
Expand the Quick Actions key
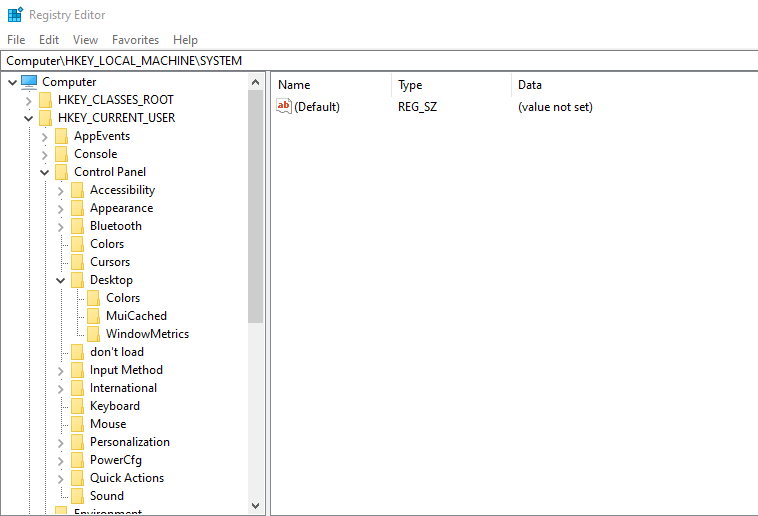coord(60,479)
